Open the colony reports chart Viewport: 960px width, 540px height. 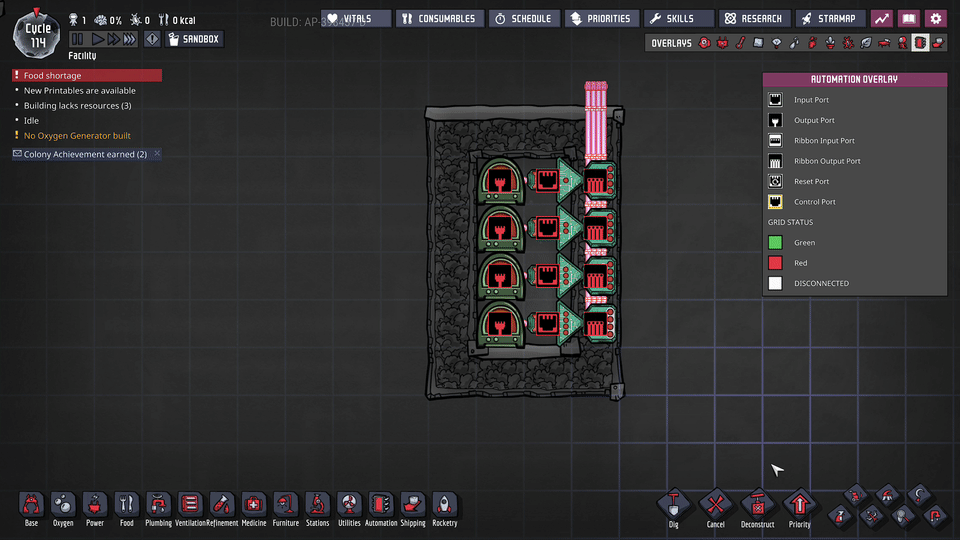[882, 18]
